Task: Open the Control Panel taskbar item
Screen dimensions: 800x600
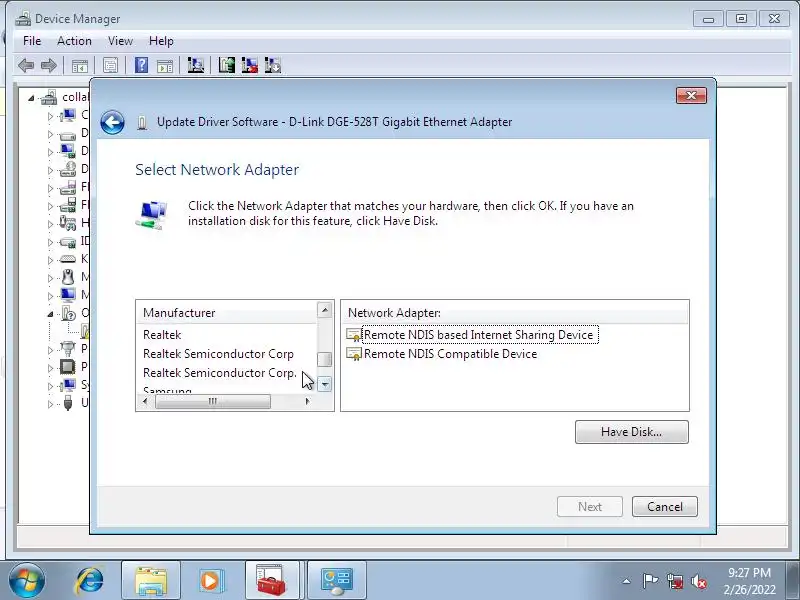Action: [337, 581]
